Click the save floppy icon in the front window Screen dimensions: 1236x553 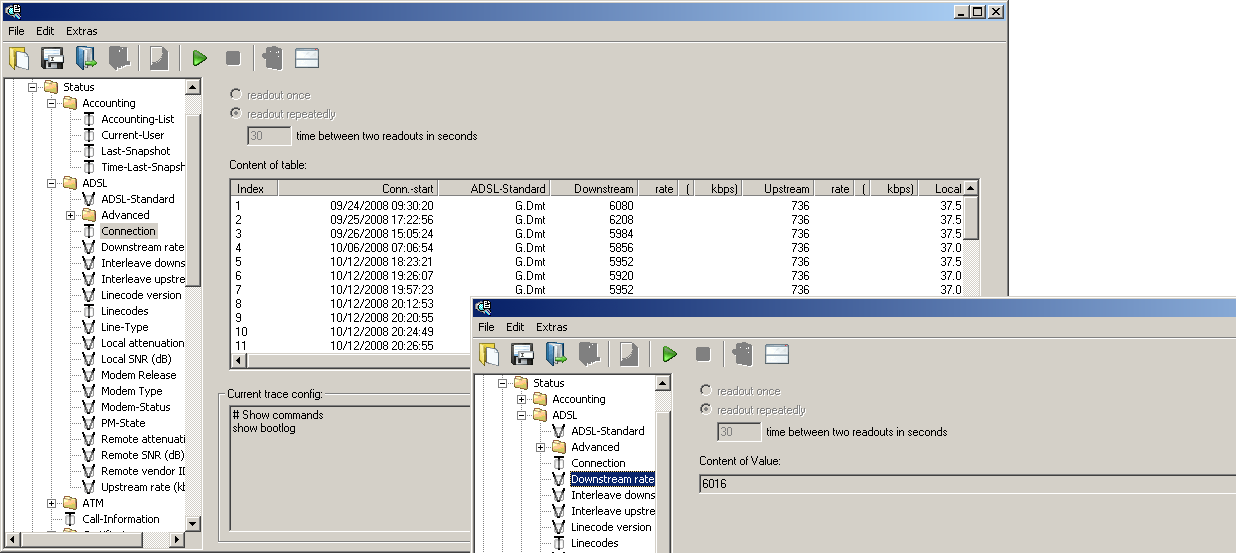click(522, 354)
